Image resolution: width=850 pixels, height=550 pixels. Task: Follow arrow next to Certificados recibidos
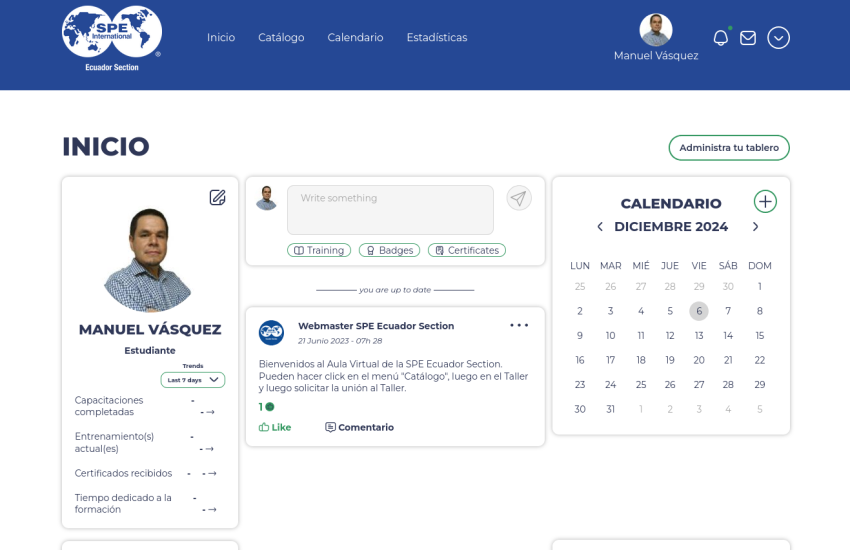coord(212,473)
